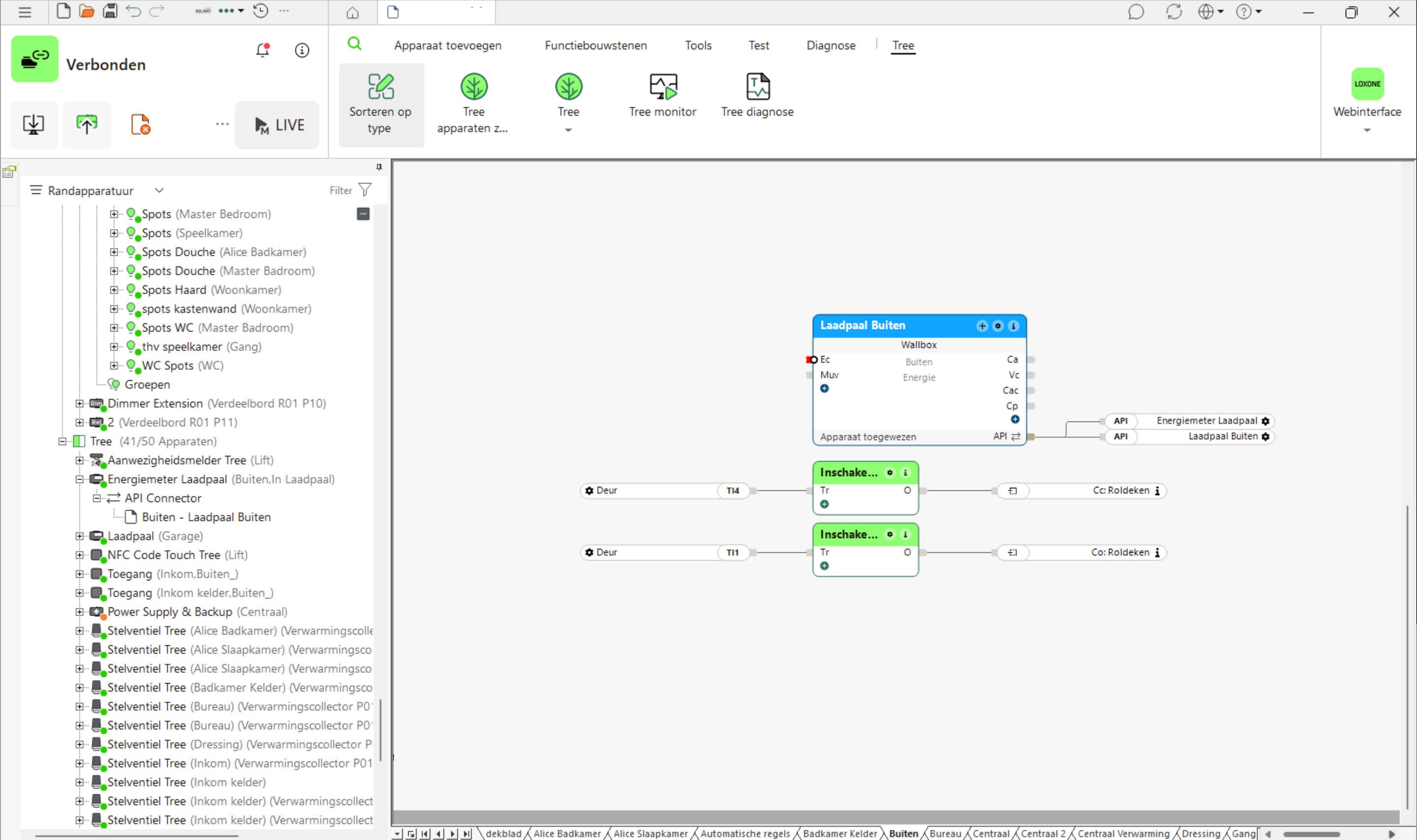1417x840 pixels.
Task: Click the green search magnifier icon
Action: (355, 44)
